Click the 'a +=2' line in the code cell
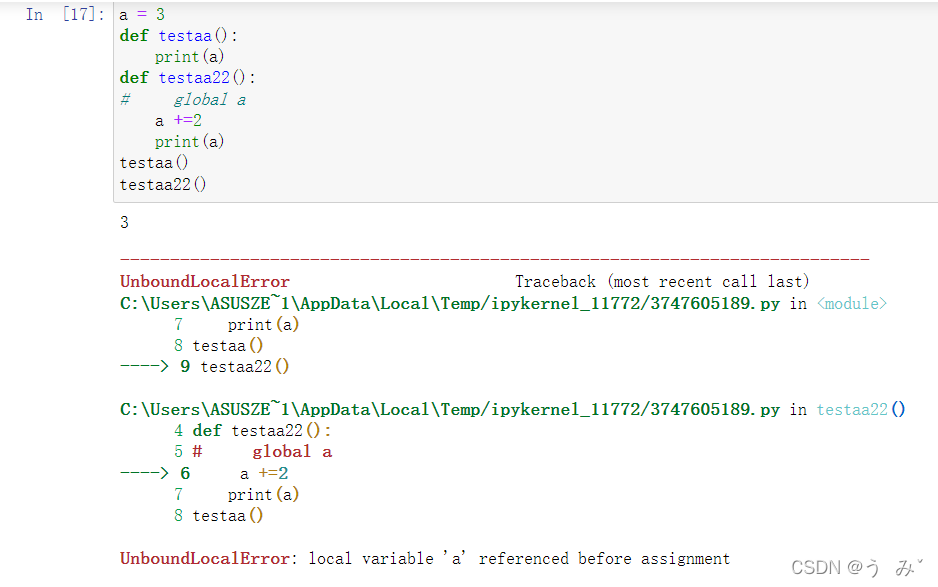Image resolution: width=938 pixels, height=587 pixels. tap(178, 121)
